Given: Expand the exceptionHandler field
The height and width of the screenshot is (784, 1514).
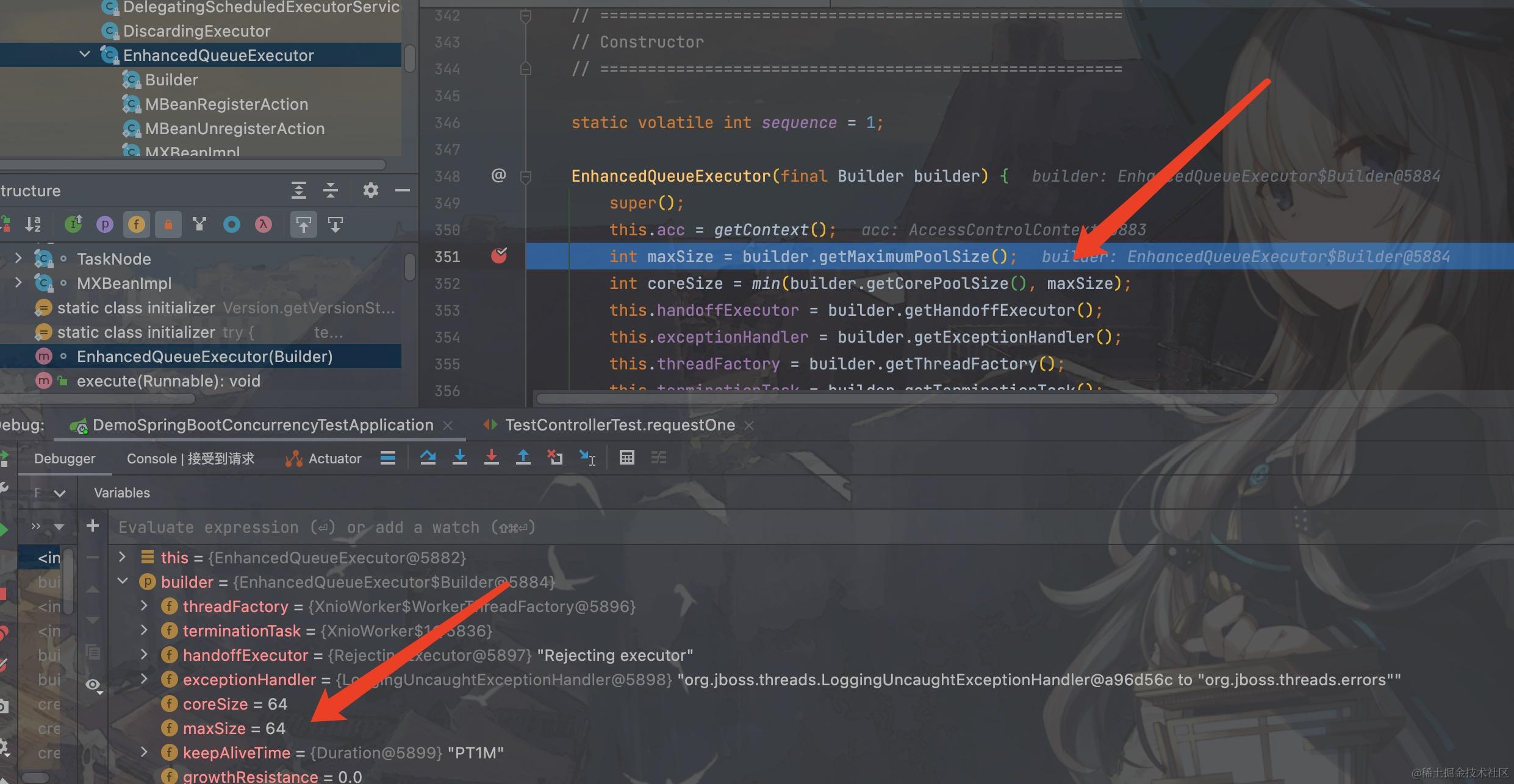Looking at the screenshot, I should (144, 679).
